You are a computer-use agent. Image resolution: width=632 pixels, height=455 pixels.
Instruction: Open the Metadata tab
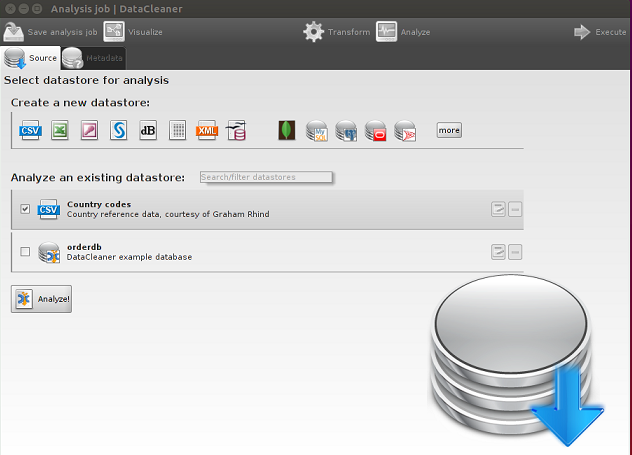pos(93,58)
